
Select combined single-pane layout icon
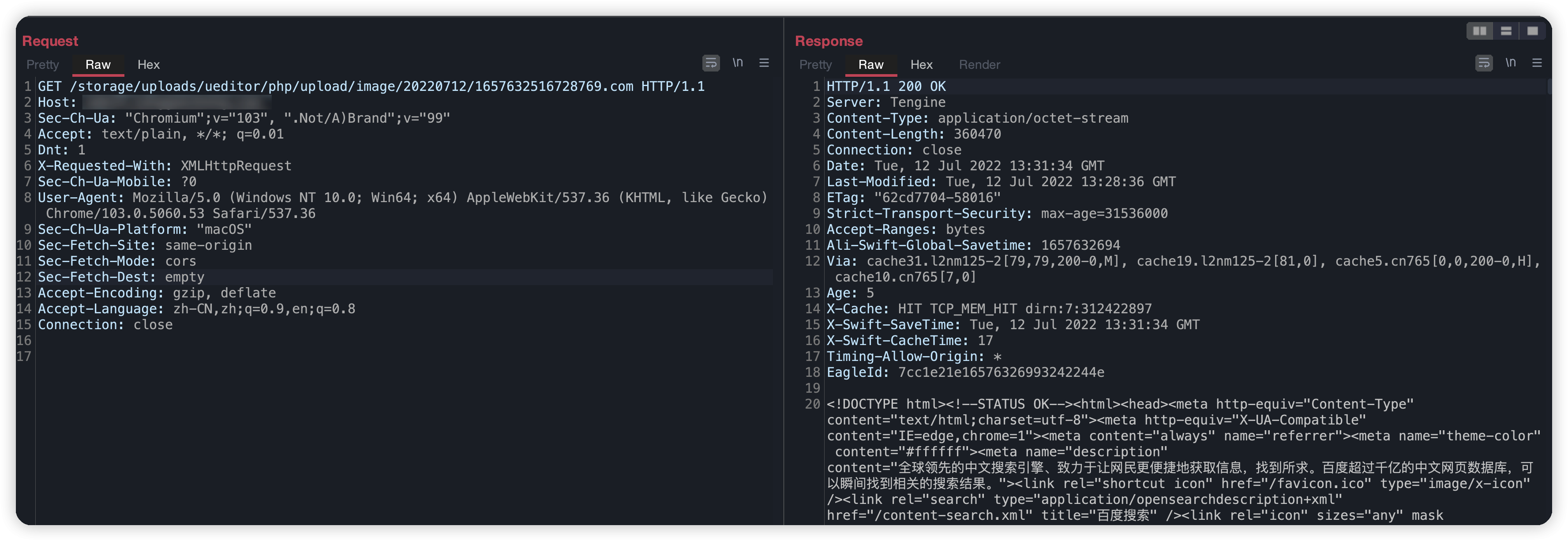[1532, 31]
